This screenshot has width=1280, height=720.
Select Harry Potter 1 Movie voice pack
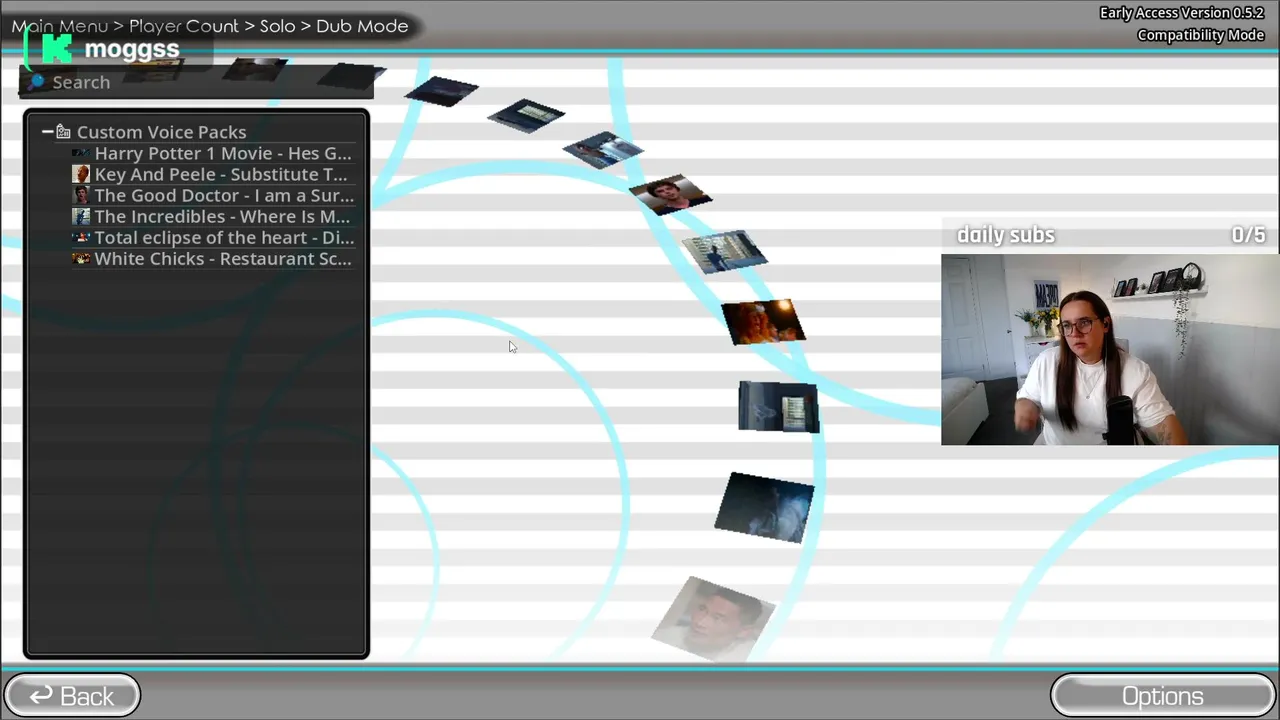click(x=212, y=153)
